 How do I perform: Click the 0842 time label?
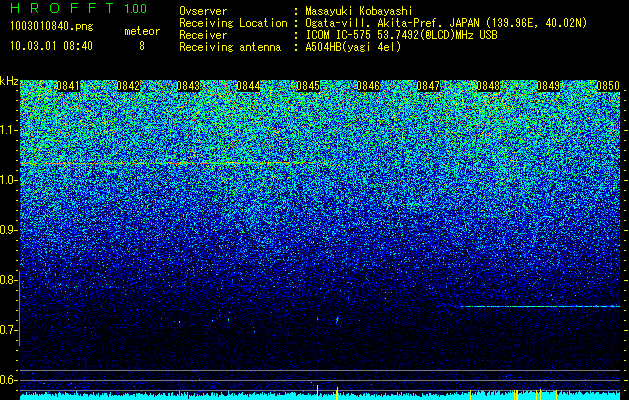pyautogui.click(x=128, y=86)
